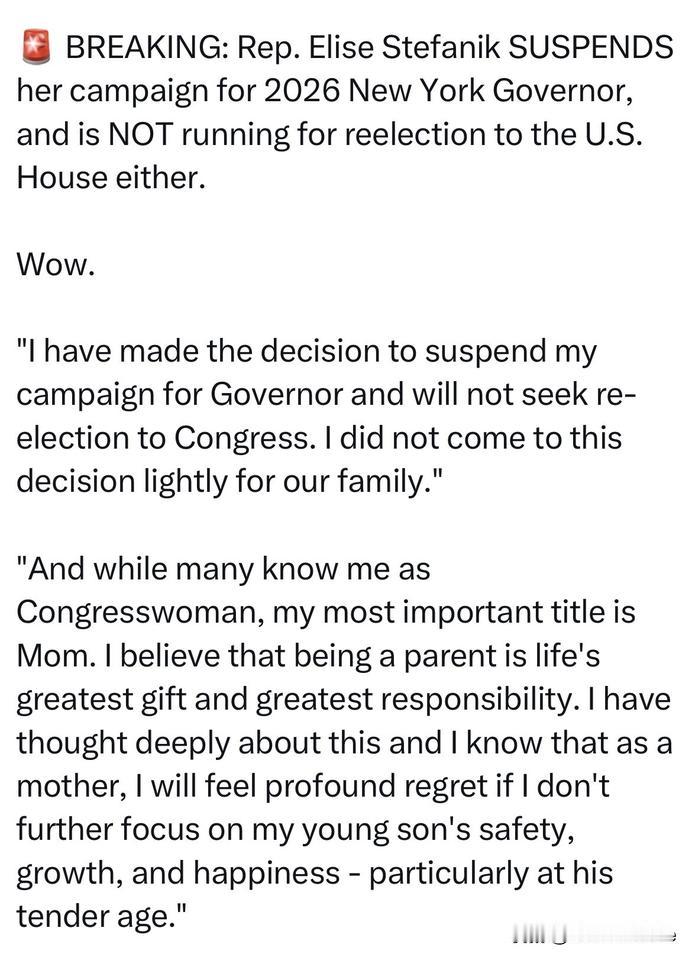Click the red siren emoji

(36, 48)
